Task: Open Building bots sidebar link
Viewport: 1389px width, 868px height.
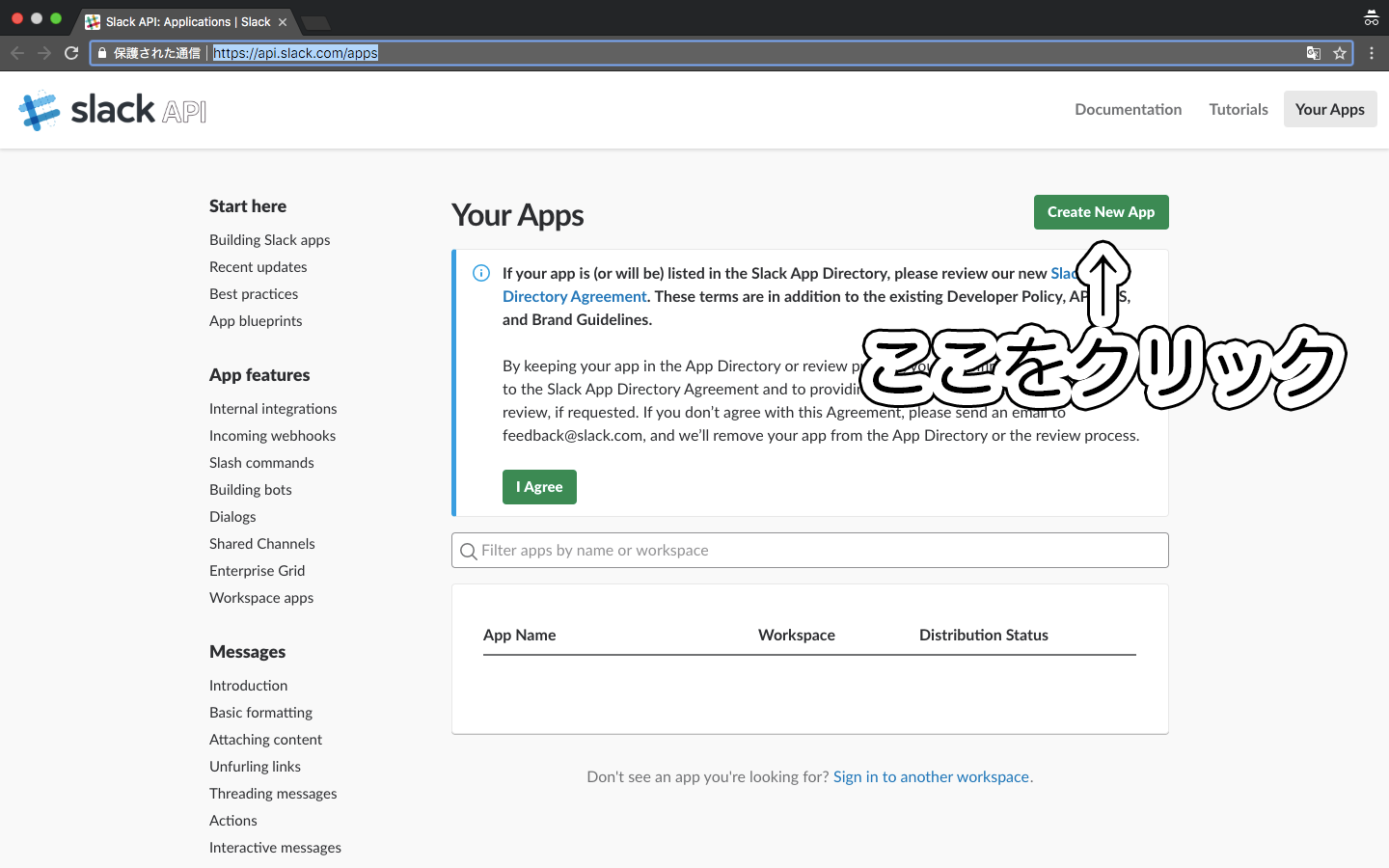Action: click(x=251, y=490)
